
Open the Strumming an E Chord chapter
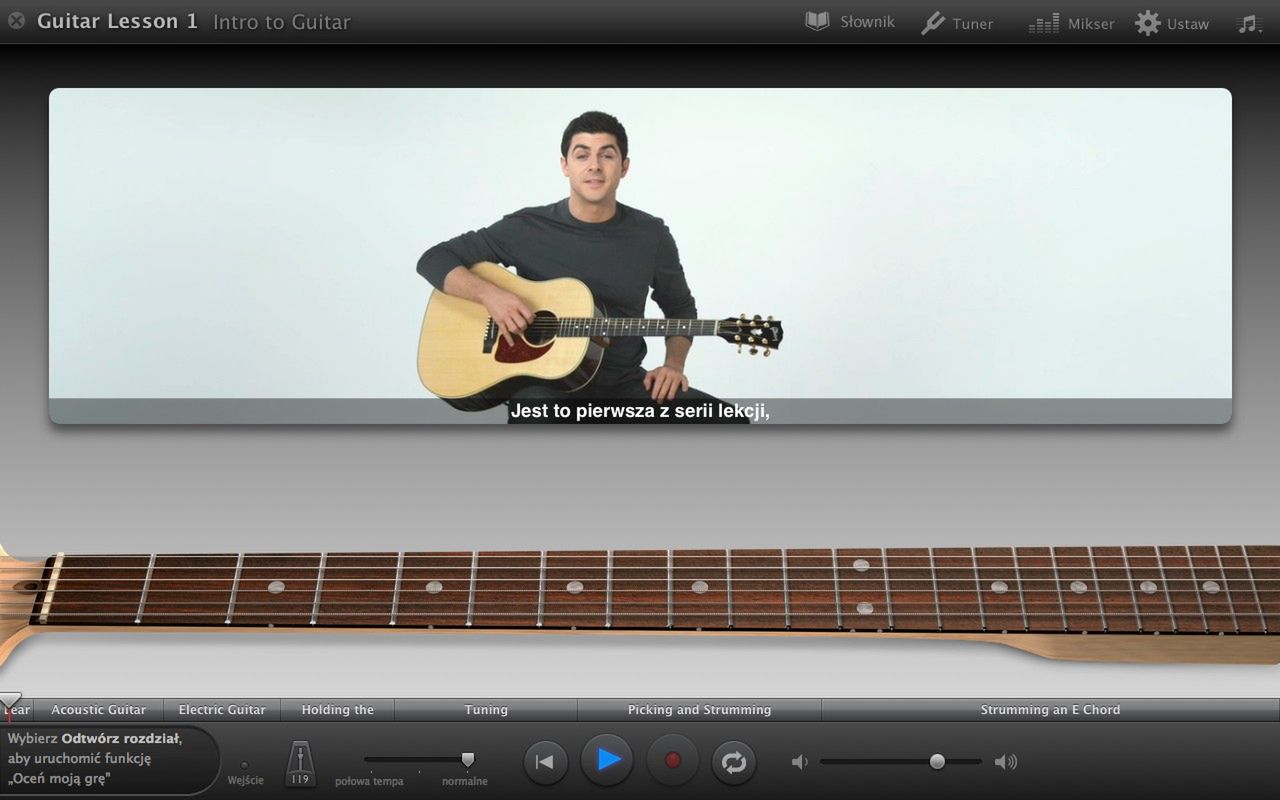pos(1050,710)
